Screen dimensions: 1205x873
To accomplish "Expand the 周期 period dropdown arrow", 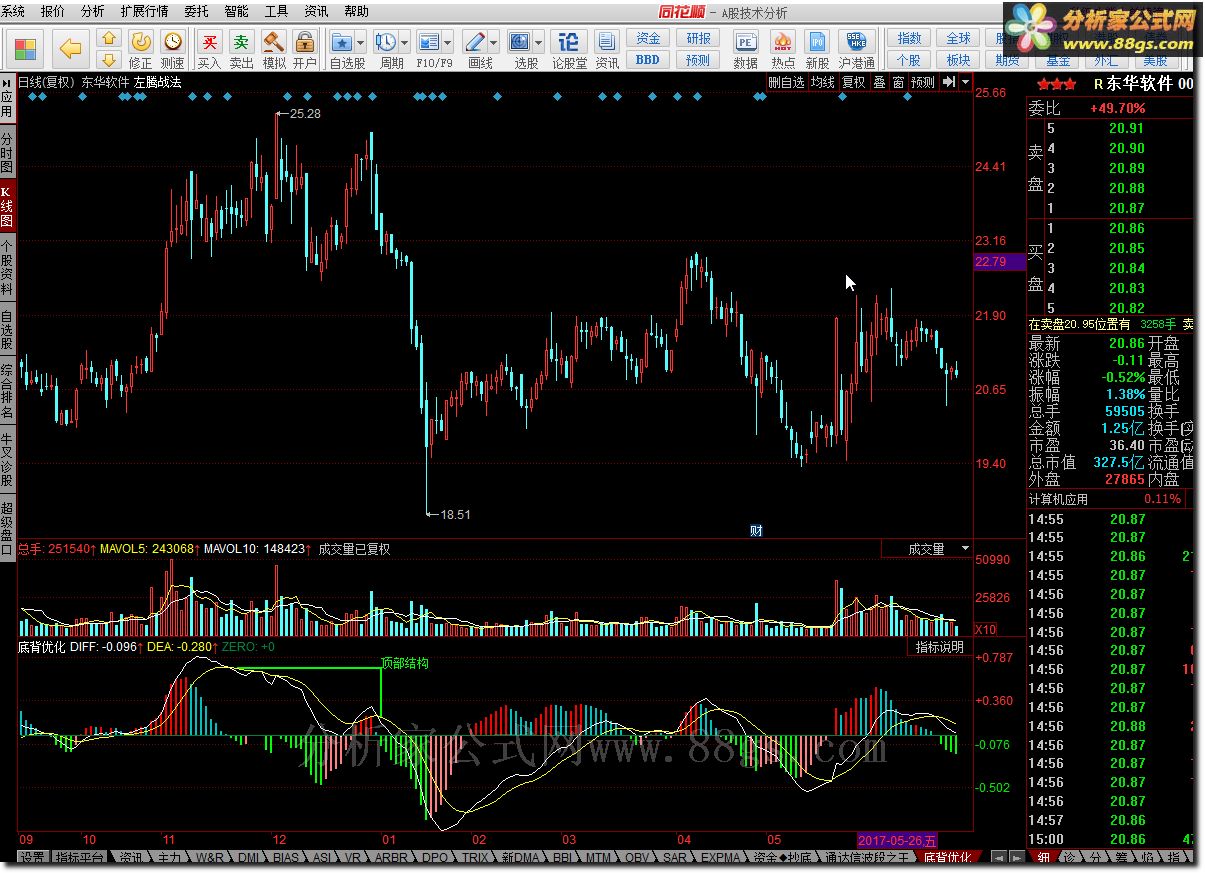I will (405, 43).
